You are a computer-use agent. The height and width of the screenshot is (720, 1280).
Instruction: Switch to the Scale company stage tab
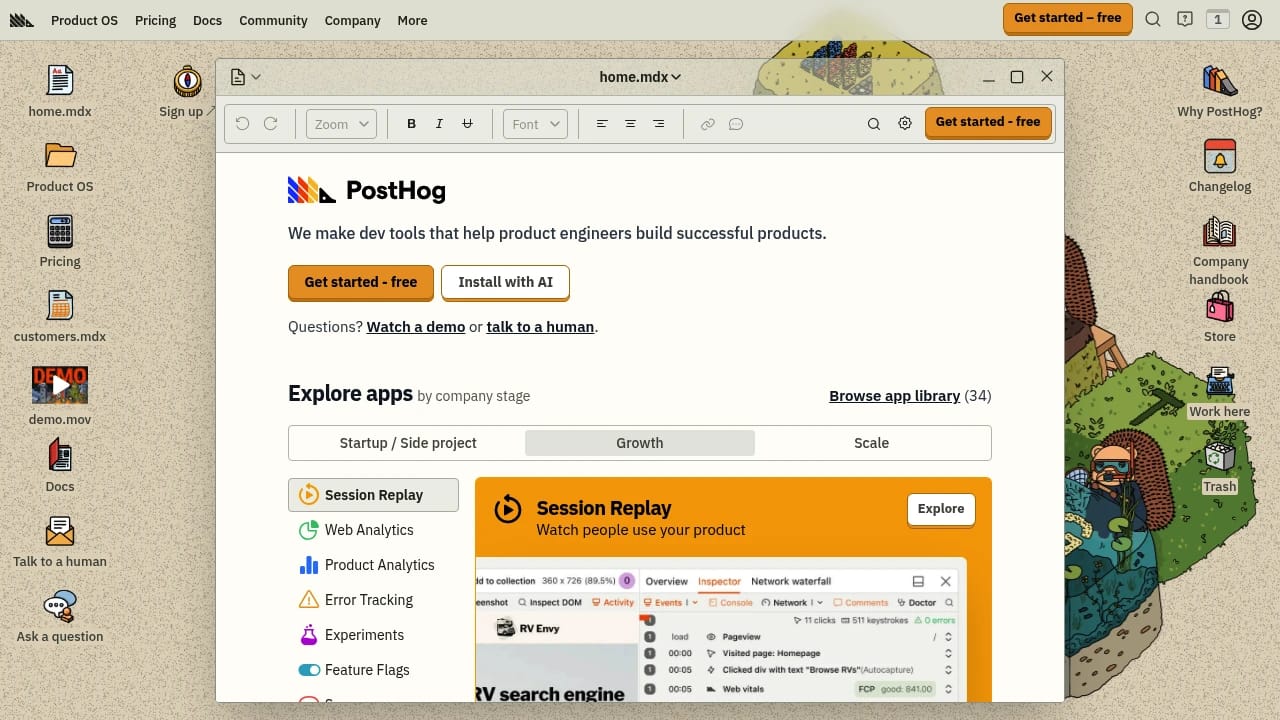point(871,442)
